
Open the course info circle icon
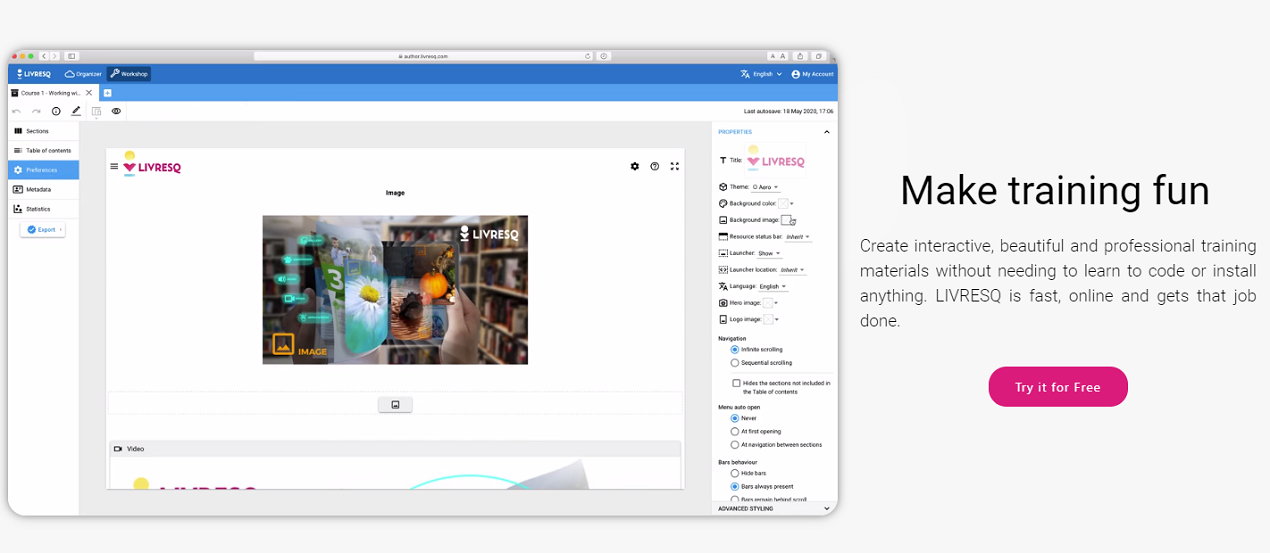pyautogui.click(x=56, y=111)
